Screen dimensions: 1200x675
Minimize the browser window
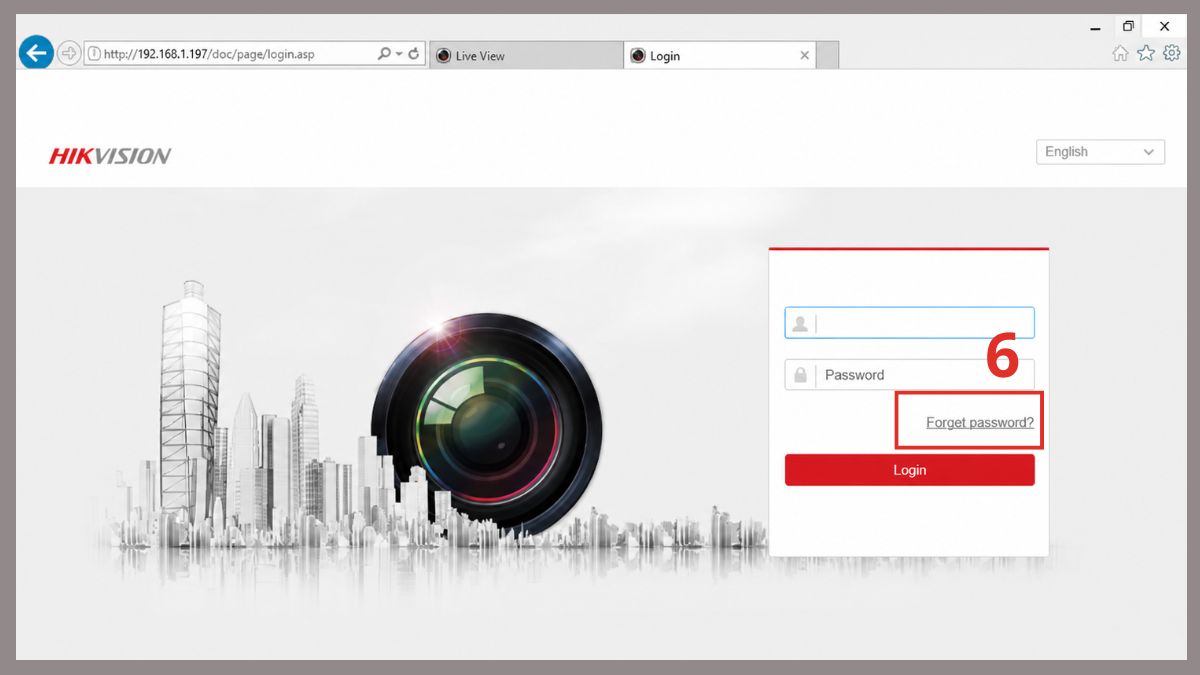click(x=1095, y=28)
